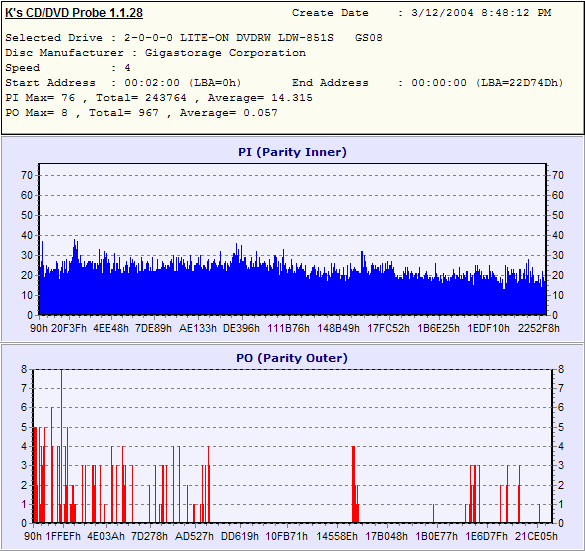Click the 14558Eh label on PO axis

point(337,536)
